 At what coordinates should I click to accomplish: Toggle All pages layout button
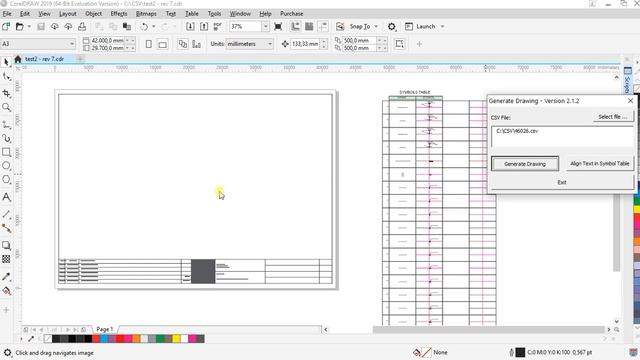tap(183, 44)
